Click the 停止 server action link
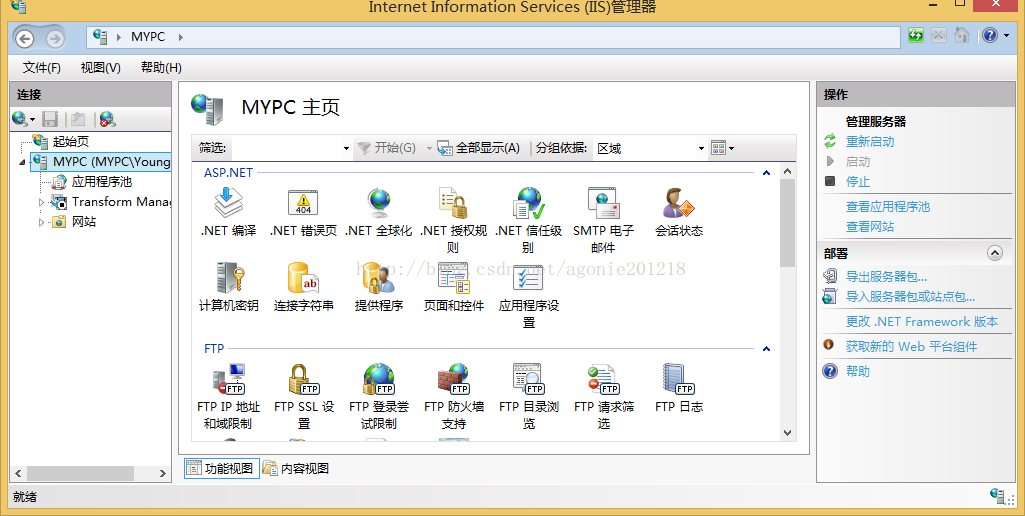The width and height of the screenshot is (1025, 516). [x=858, y=182]
